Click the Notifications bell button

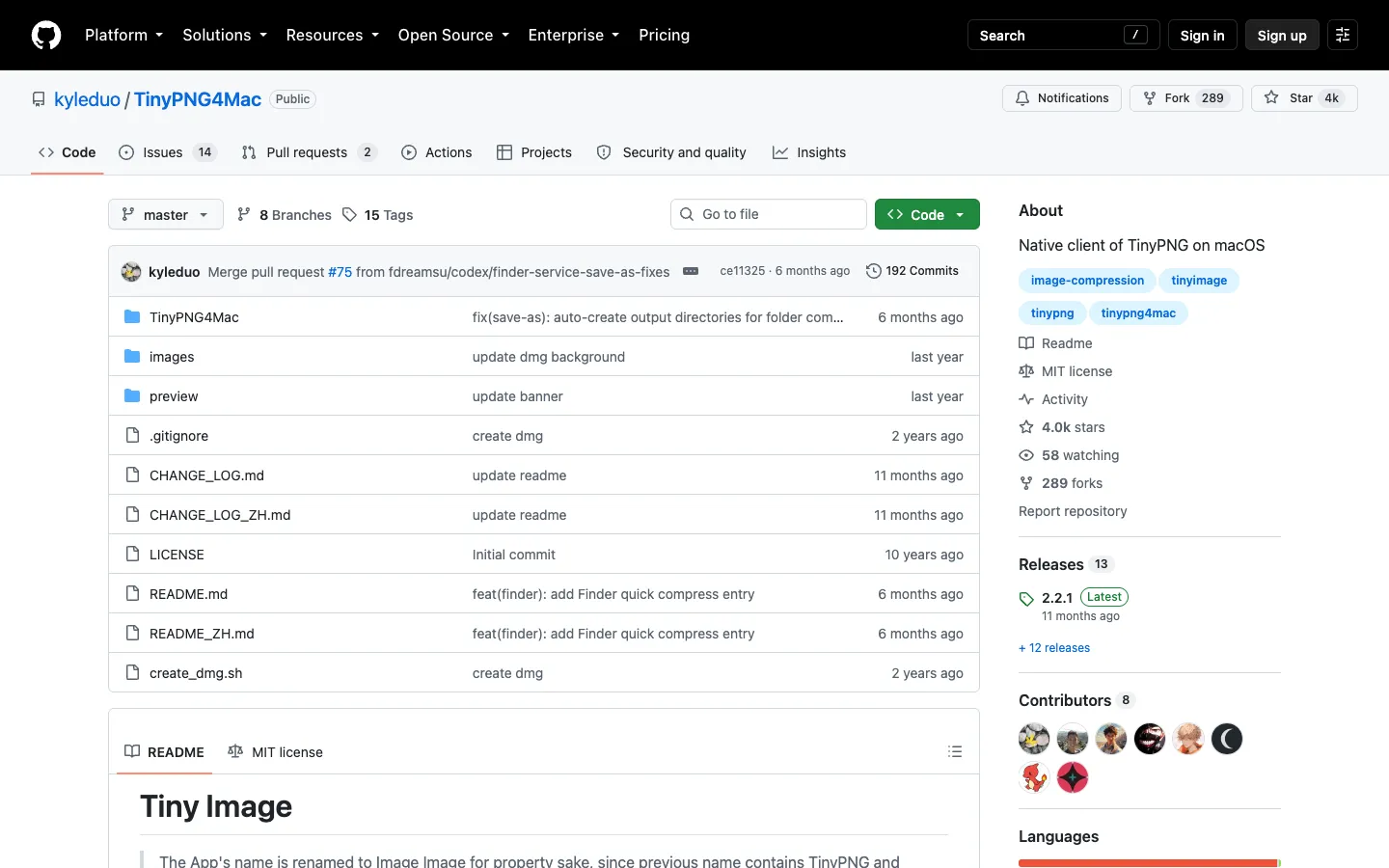pos(1062,98)
